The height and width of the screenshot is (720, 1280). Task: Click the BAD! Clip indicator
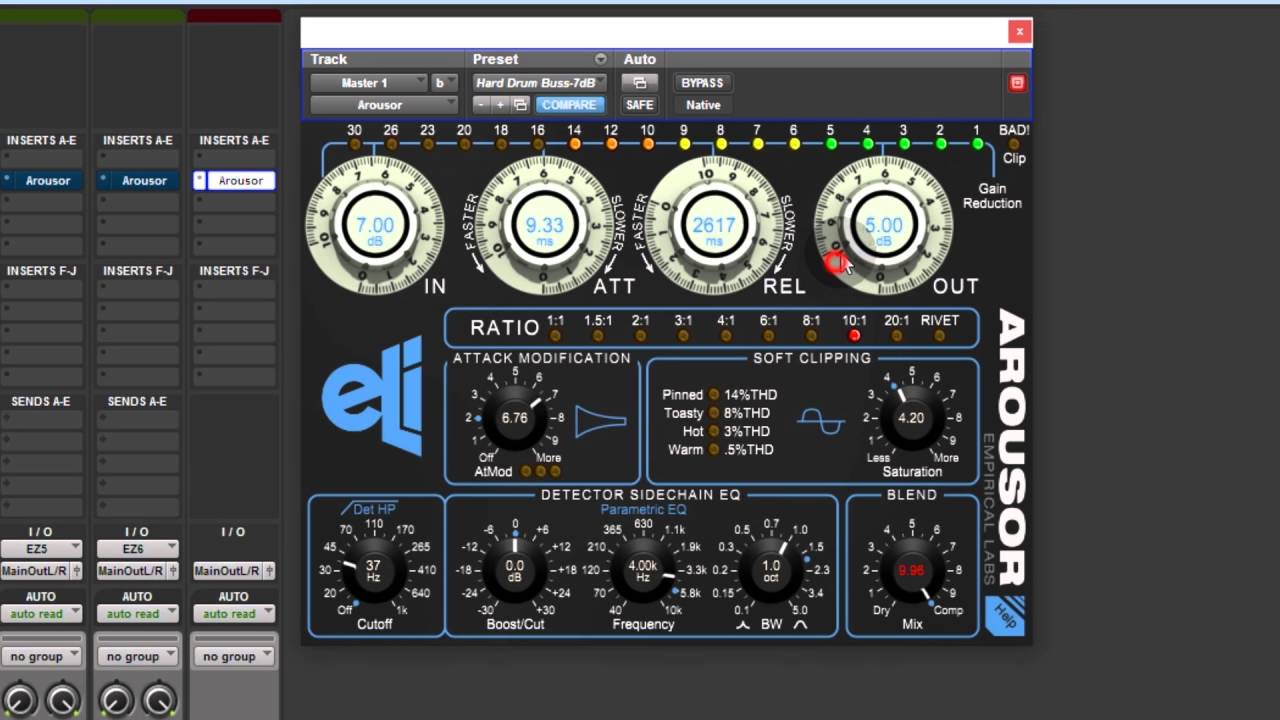pyautogui.click(x=1013, y=144)
